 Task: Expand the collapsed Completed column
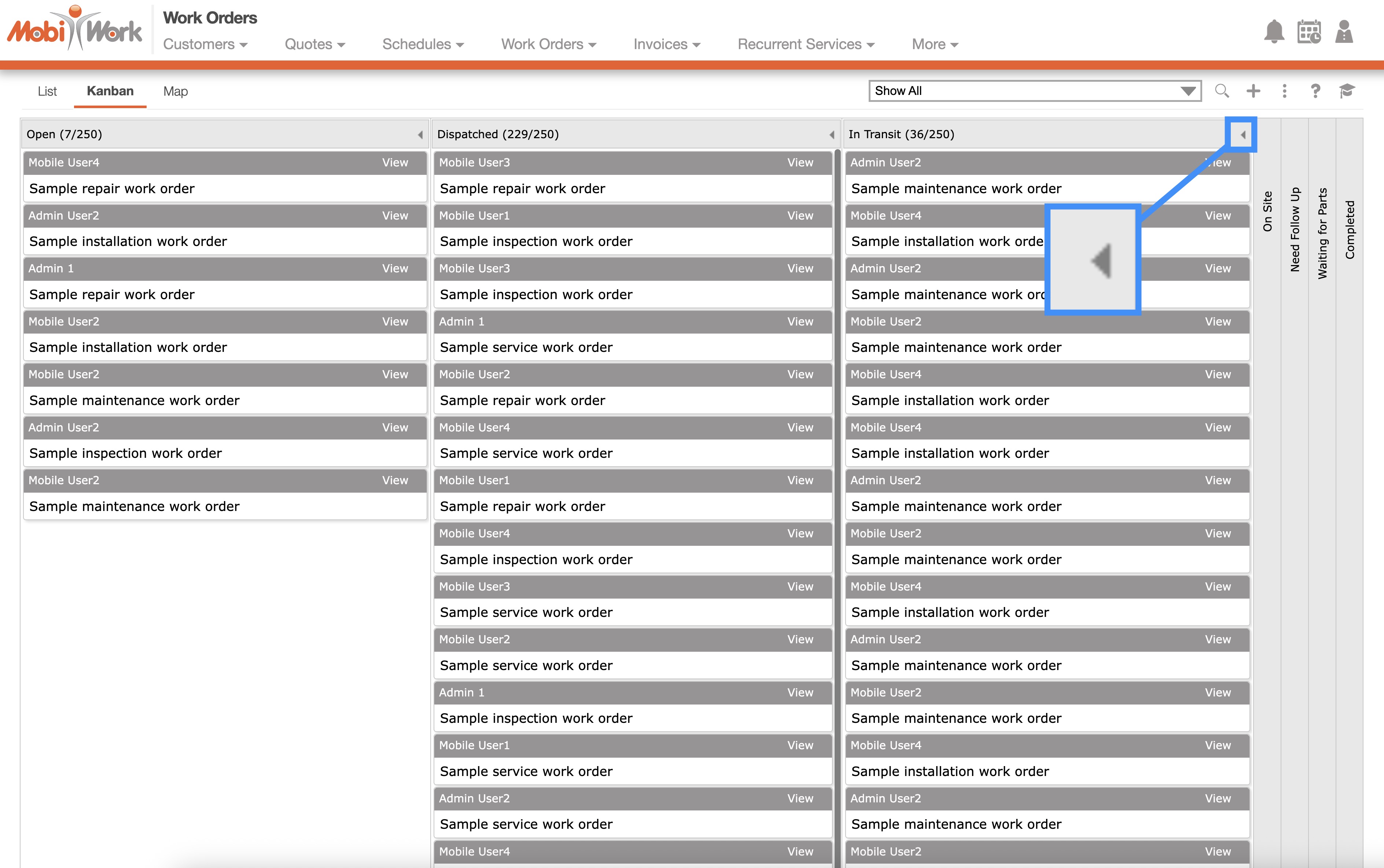pyautogui.click(x=1350, y=229)
